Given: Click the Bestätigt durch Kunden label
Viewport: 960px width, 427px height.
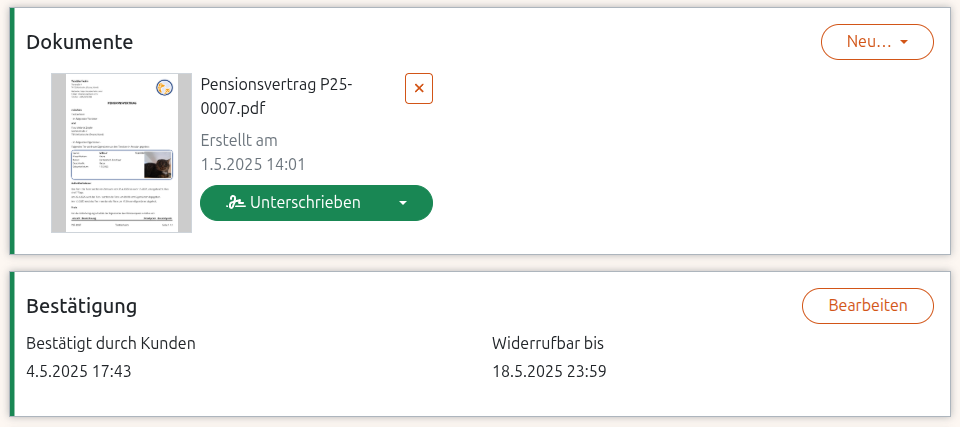Looking at the screenshot, I should (111, 343).
